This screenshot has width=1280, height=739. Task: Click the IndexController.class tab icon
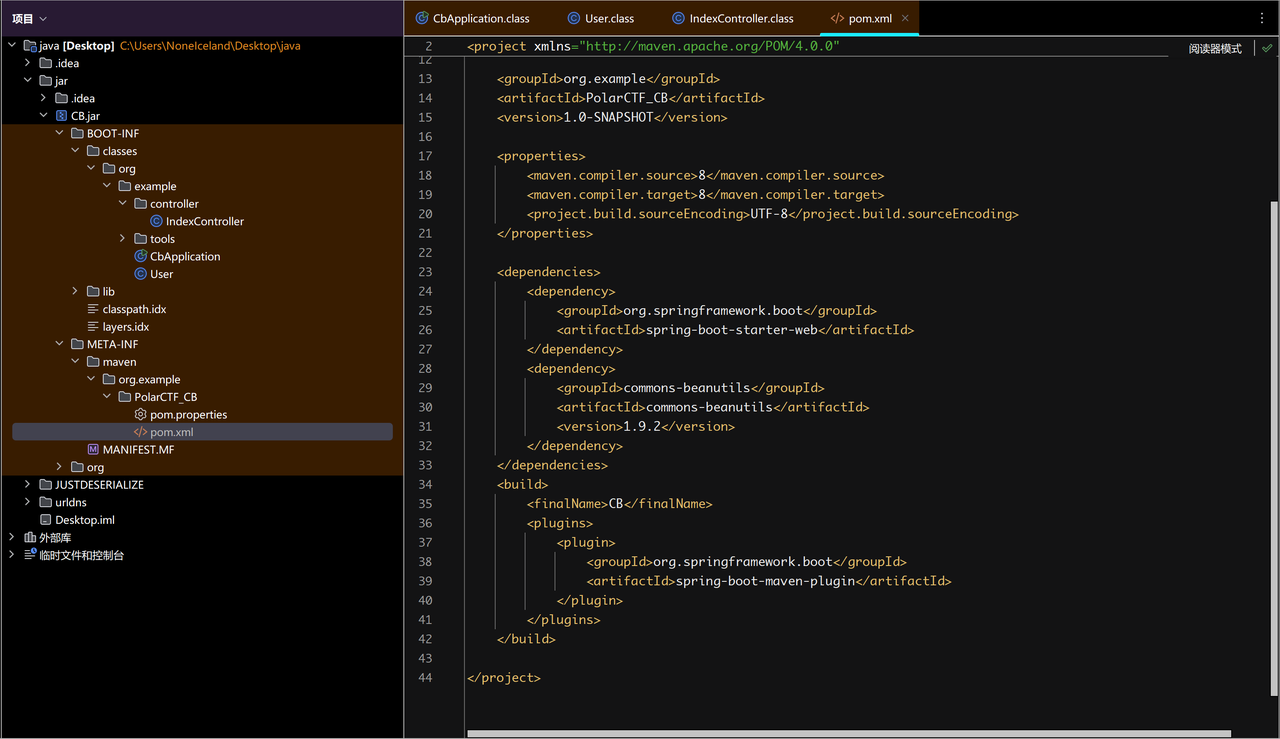pyautogui.click(x=678, y=18)
